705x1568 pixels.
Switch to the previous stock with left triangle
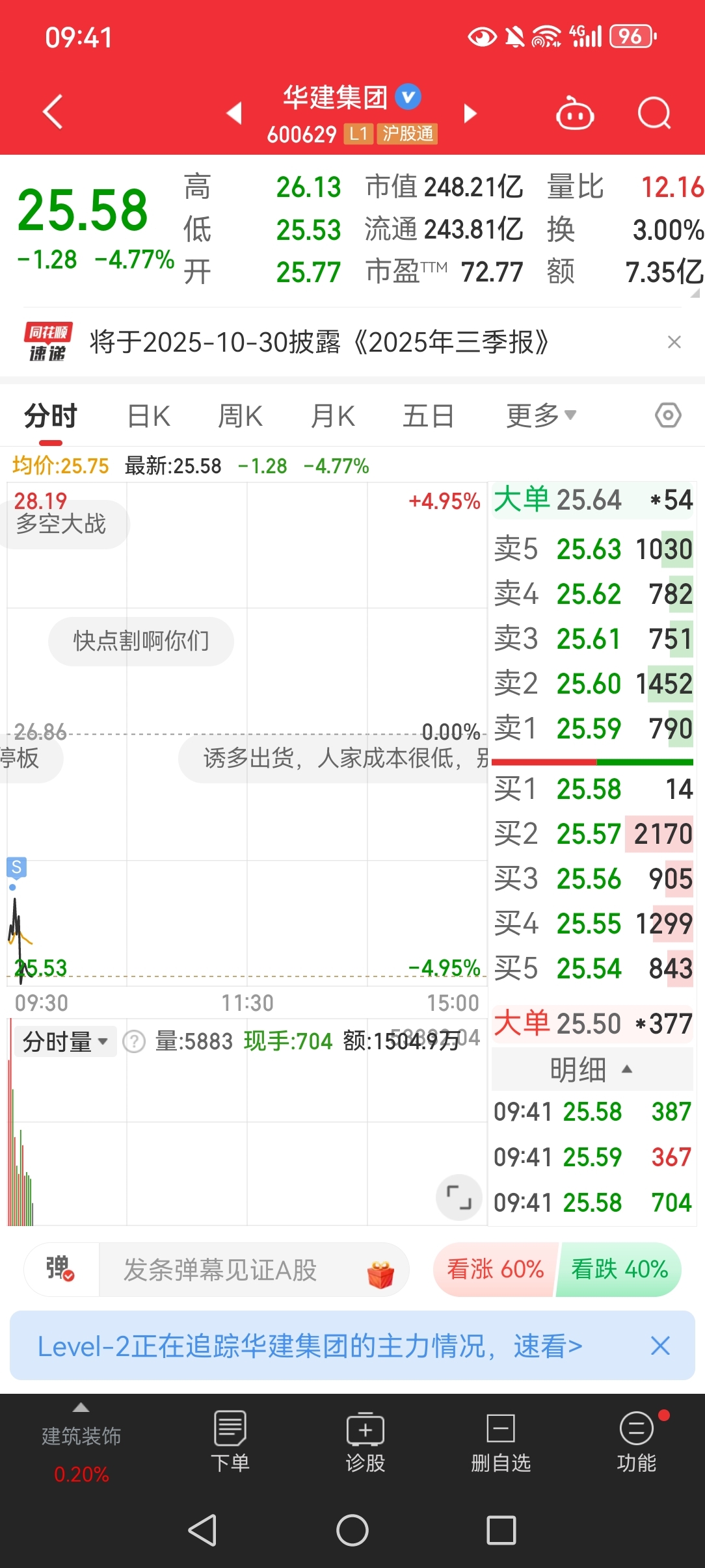tap(234, 113)
